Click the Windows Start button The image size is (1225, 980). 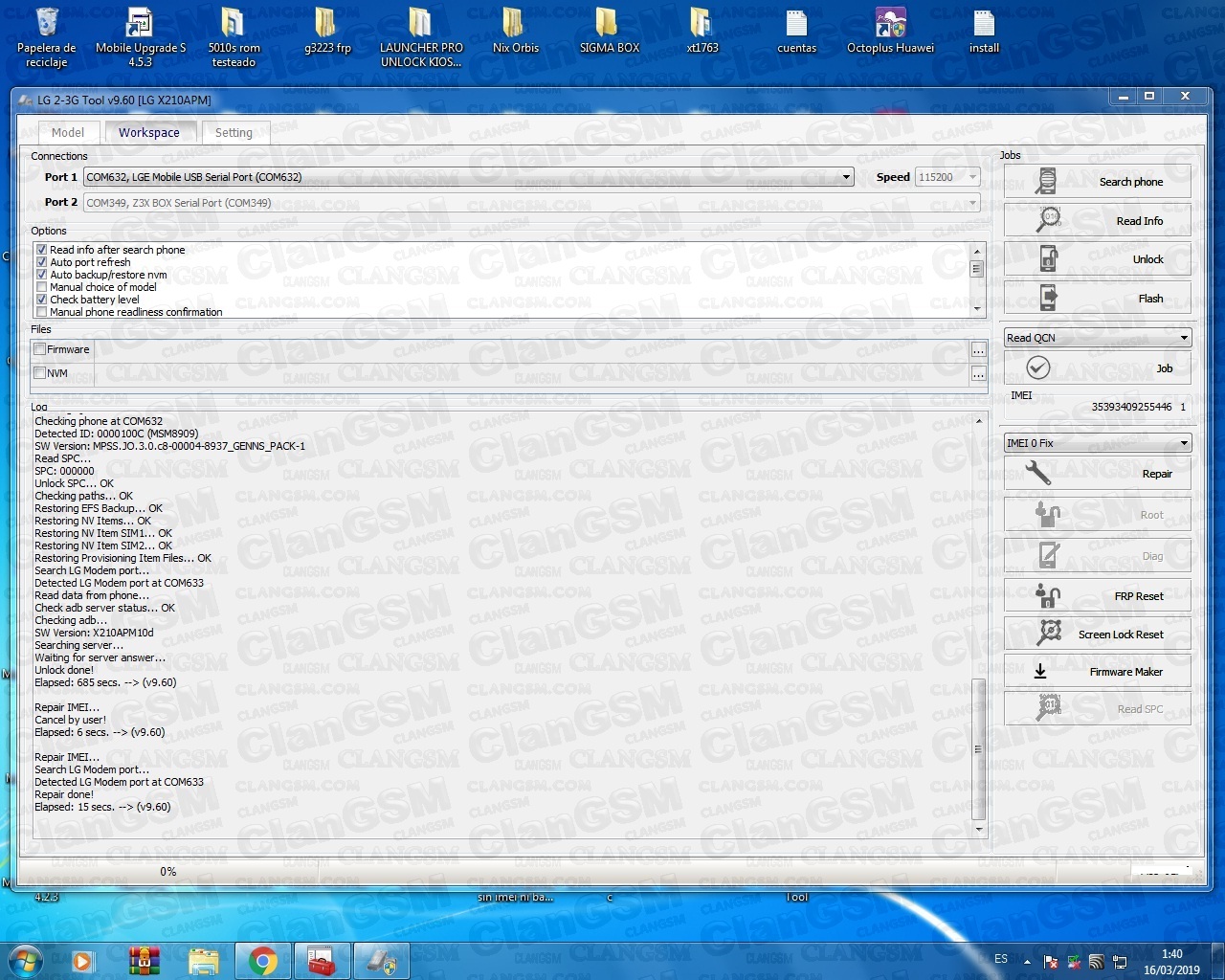[24, 961]
